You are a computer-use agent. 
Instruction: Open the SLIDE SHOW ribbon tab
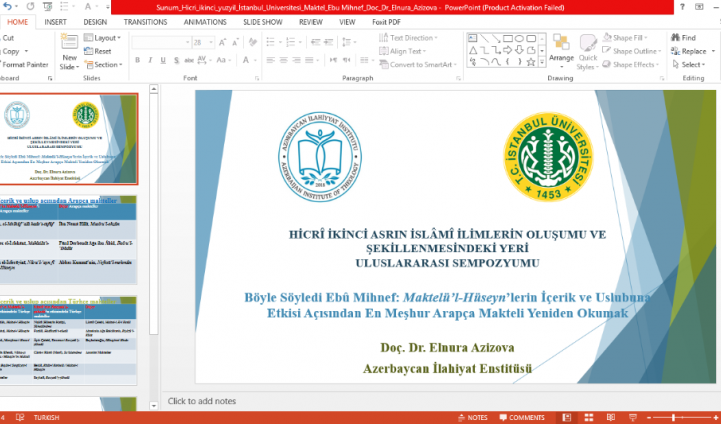263,22
